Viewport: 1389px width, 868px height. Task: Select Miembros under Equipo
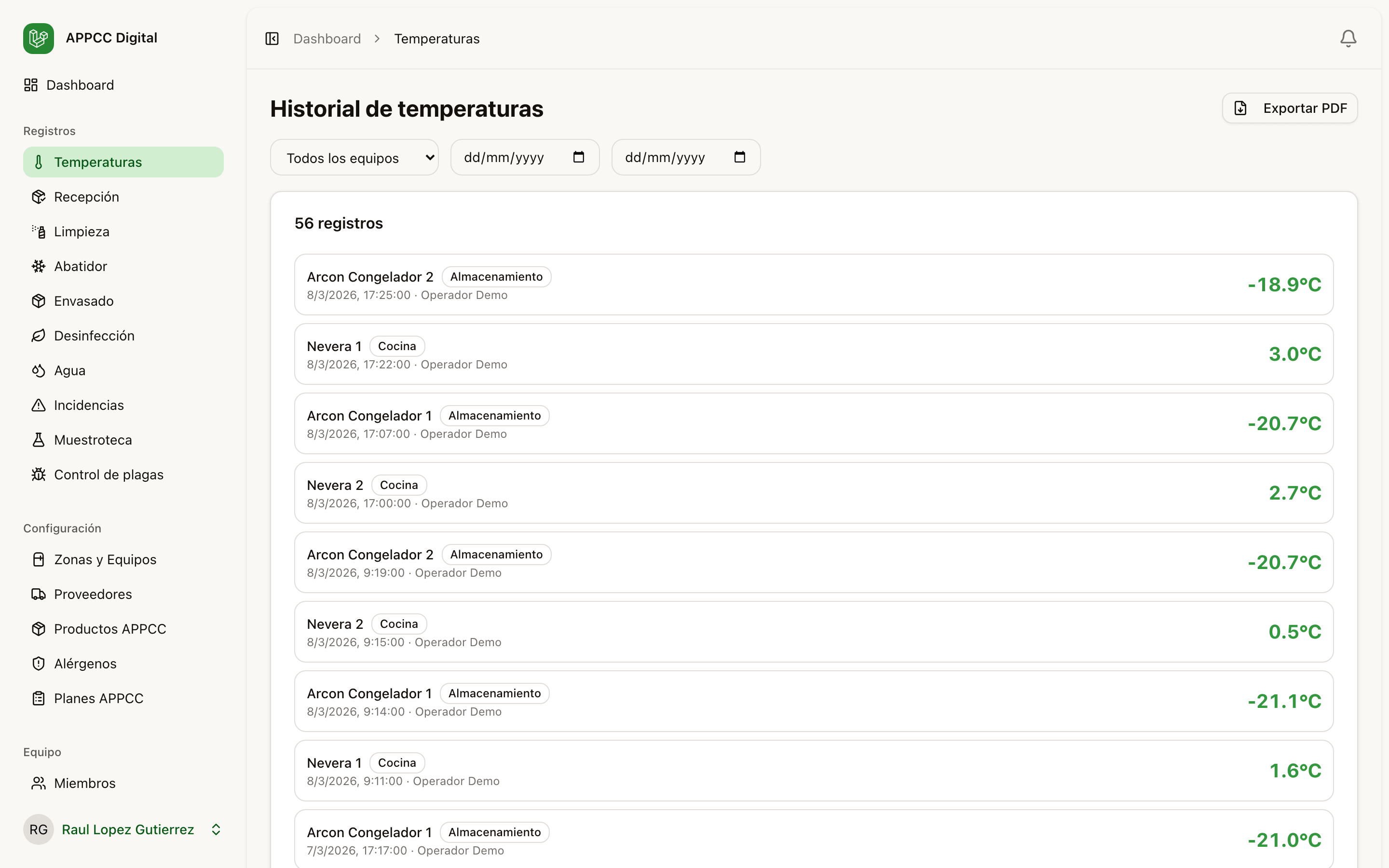coord(84,783)
